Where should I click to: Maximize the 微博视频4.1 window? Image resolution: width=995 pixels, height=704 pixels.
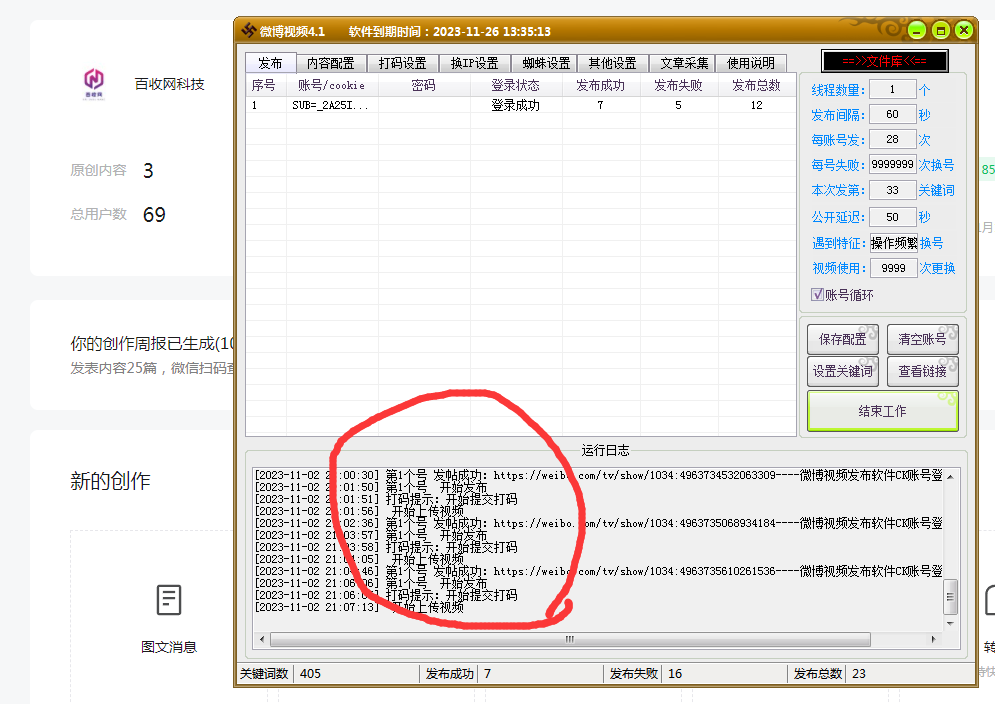(940, 30)
